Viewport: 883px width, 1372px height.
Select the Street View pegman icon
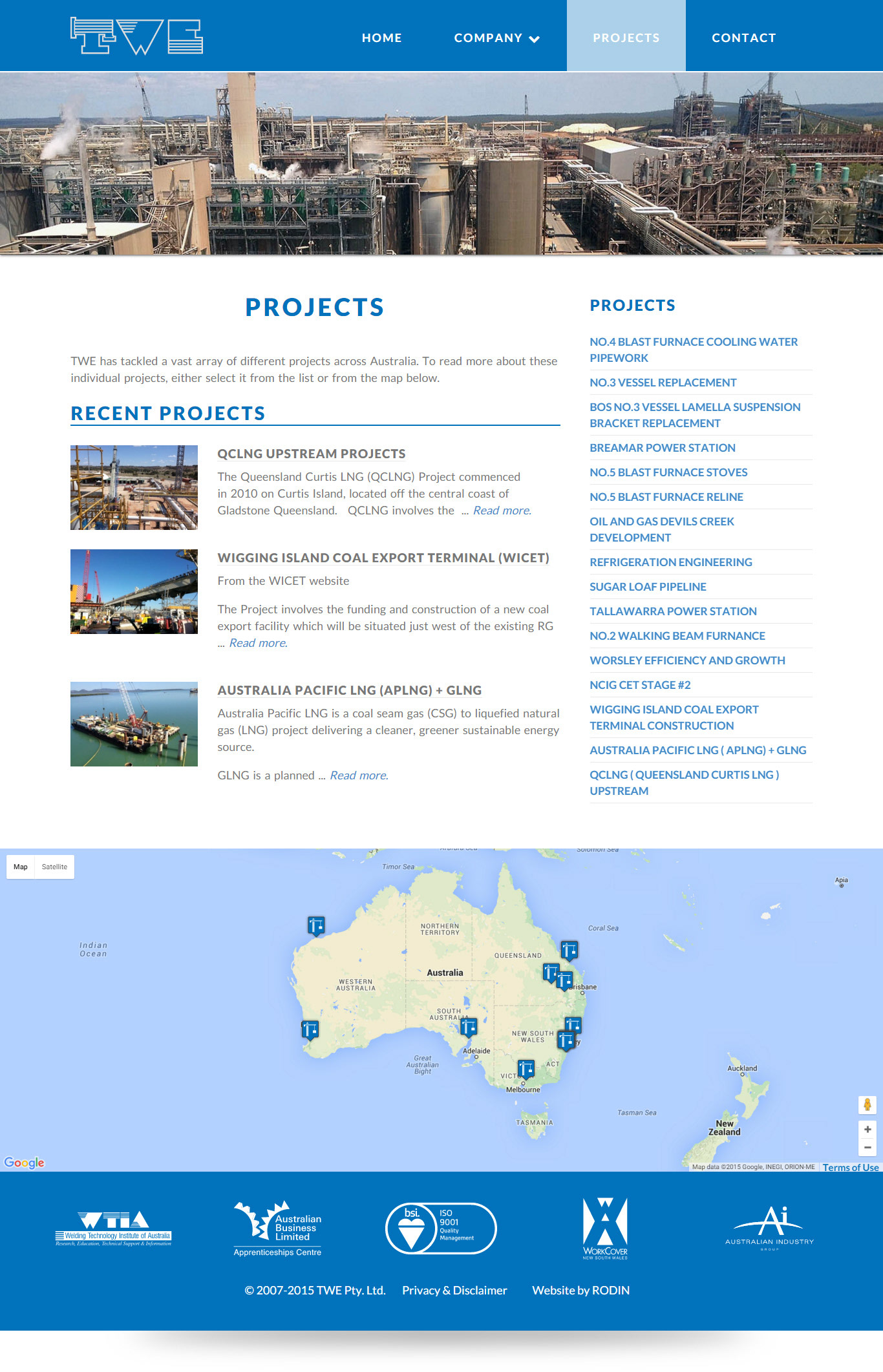click(x=867, y=1105)
